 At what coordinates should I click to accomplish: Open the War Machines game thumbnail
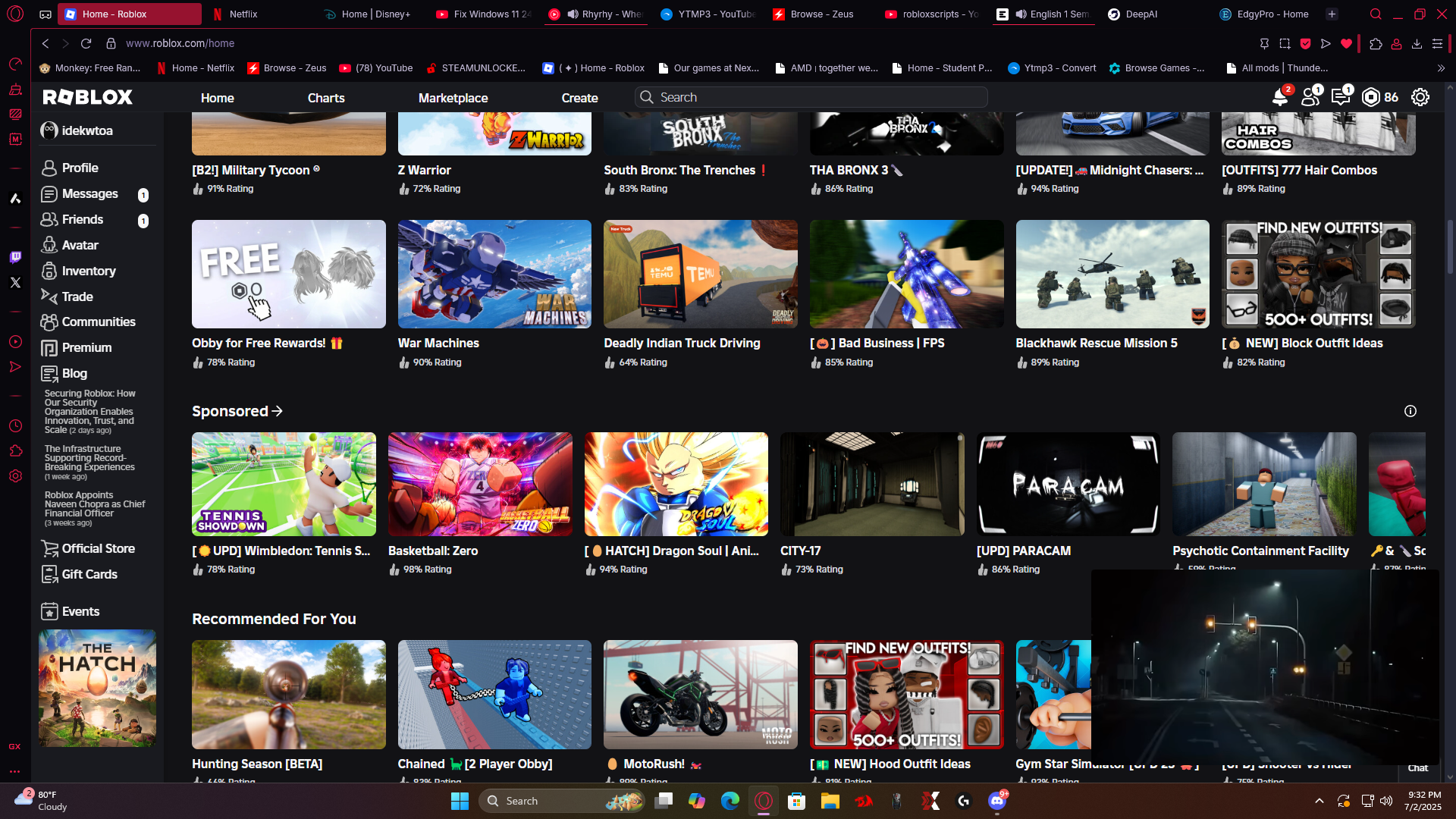coord(494,274)
